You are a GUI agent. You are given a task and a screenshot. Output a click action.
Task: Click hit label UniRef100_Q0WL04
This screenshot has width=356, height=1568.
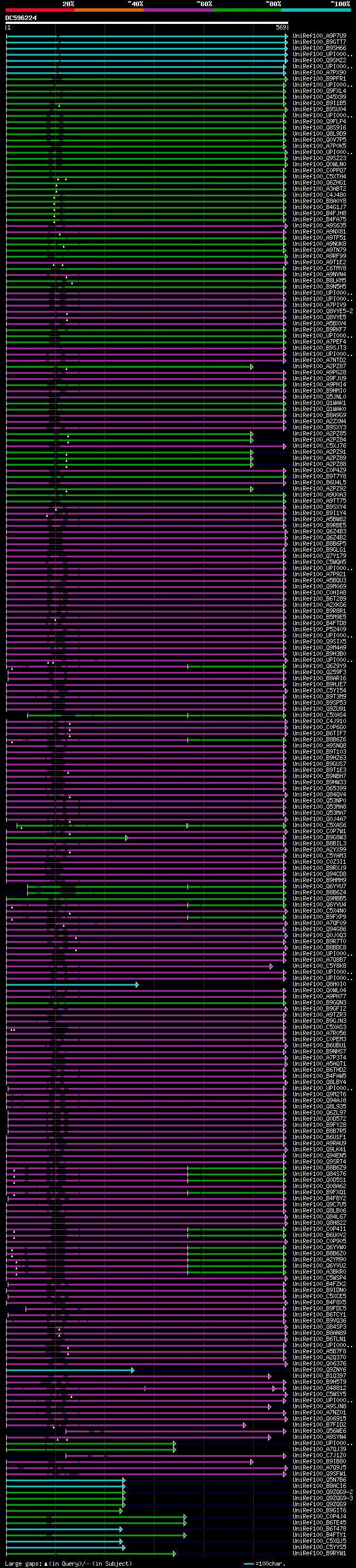click(x=319, y=990)
